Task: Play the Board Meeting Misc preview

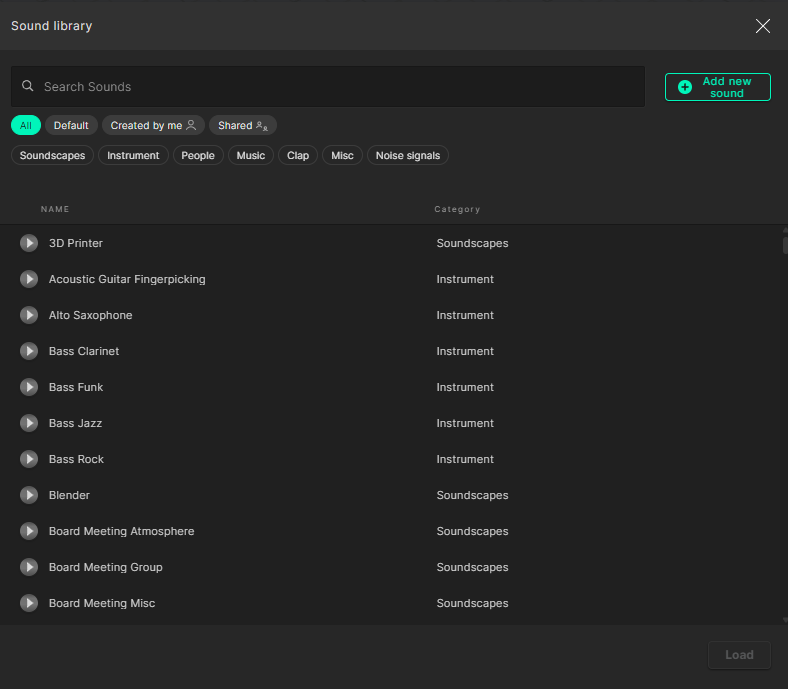Action: point(29,603)
